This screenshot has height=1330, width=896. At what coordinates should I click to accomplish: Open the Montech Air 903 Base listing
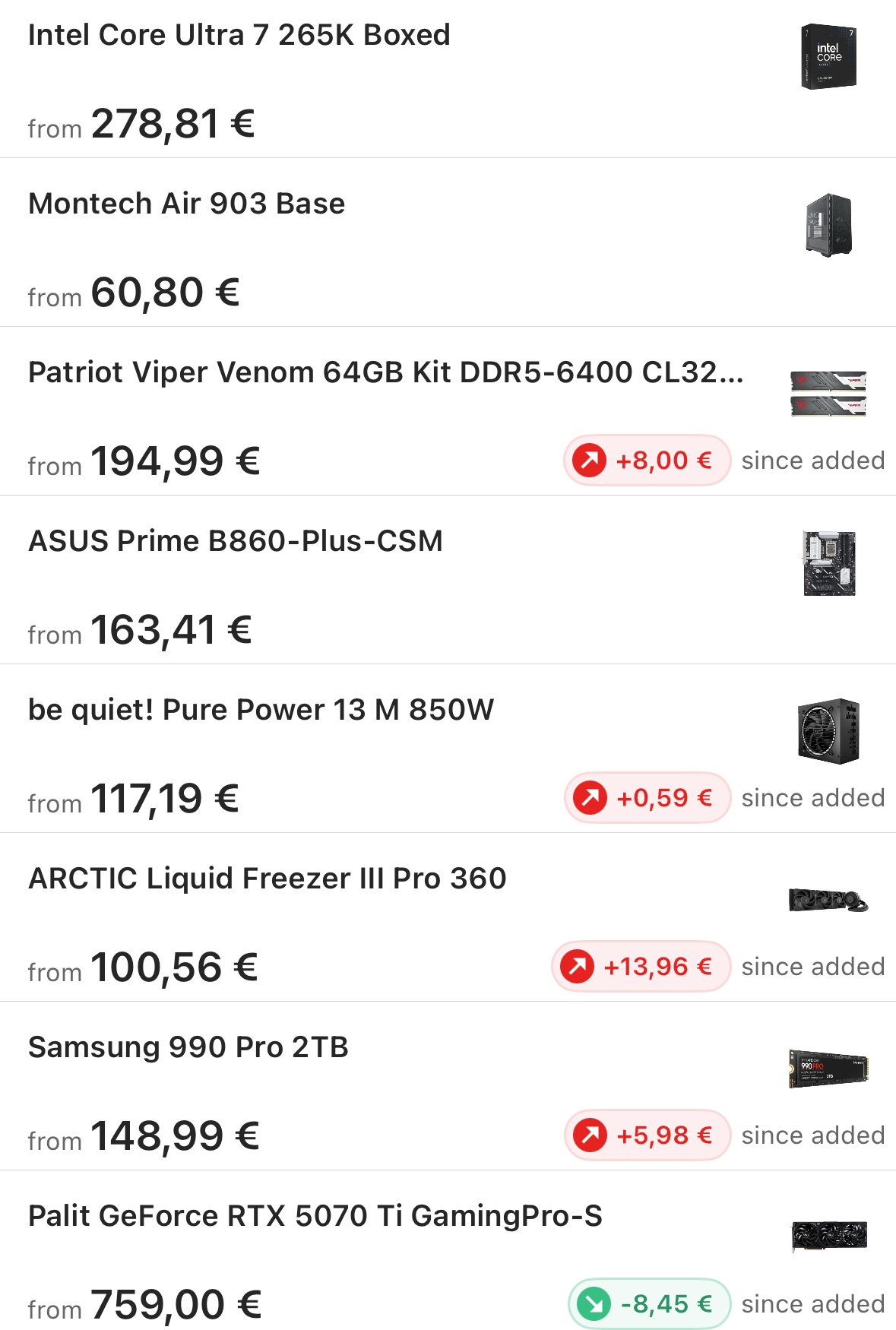187,204
